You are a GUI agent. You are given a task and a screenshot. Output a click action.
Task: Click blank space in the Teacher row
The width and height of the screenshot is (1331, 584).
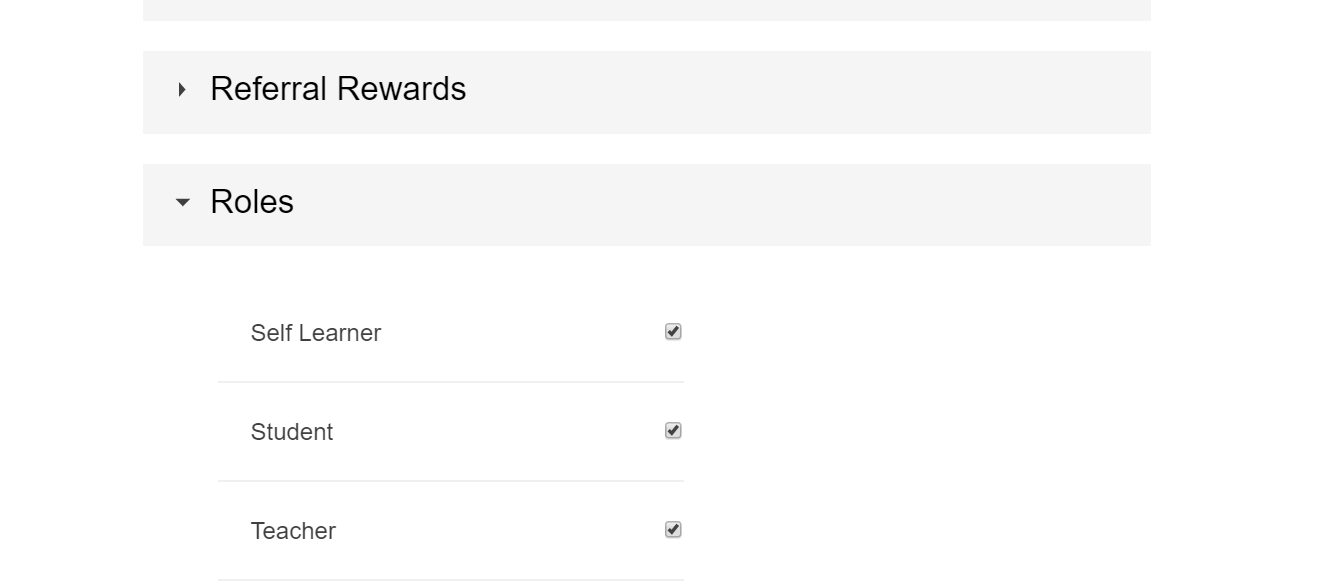[500, 531]
